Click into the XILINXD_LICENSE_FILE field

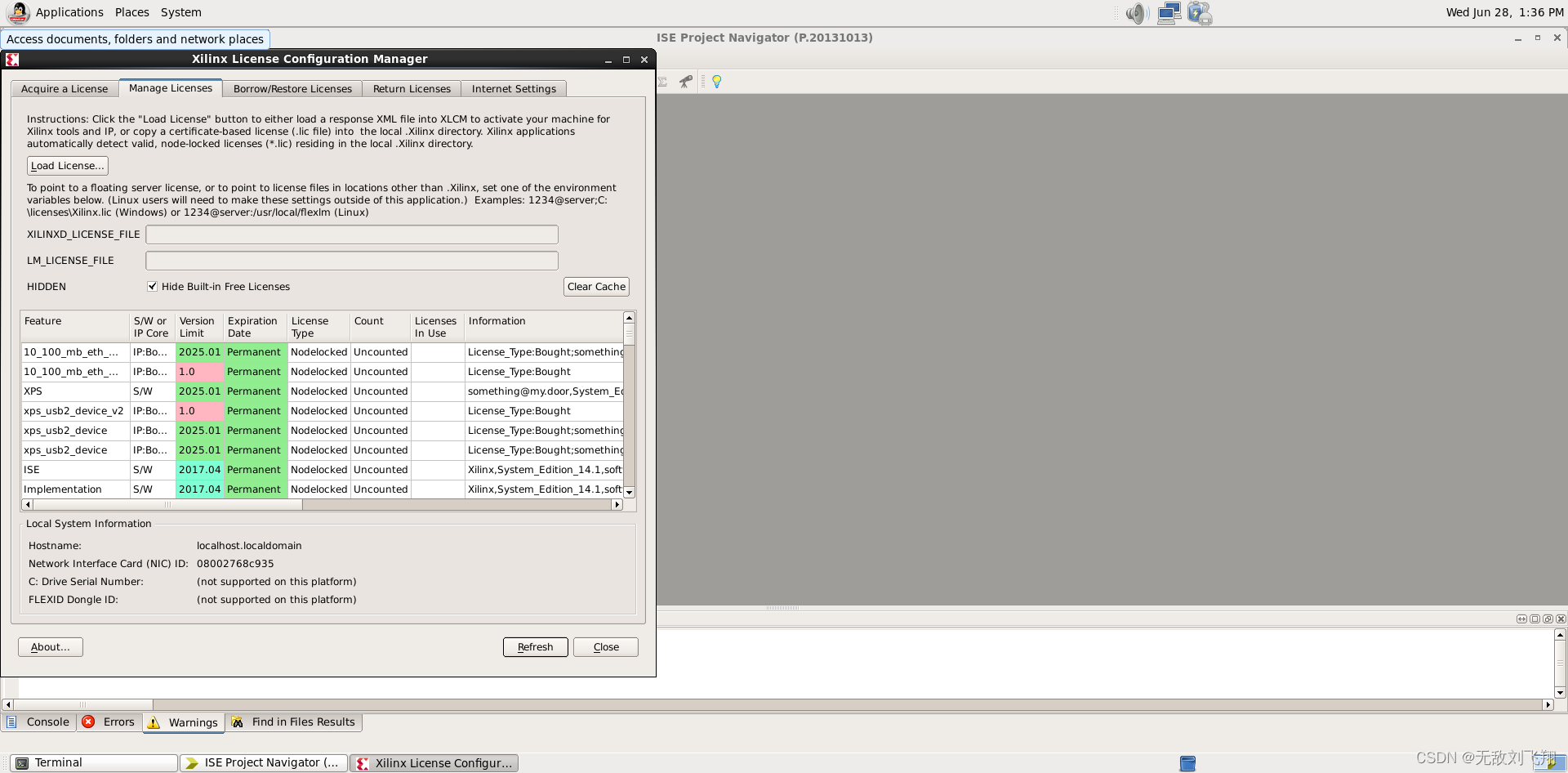tap(352, 235)
